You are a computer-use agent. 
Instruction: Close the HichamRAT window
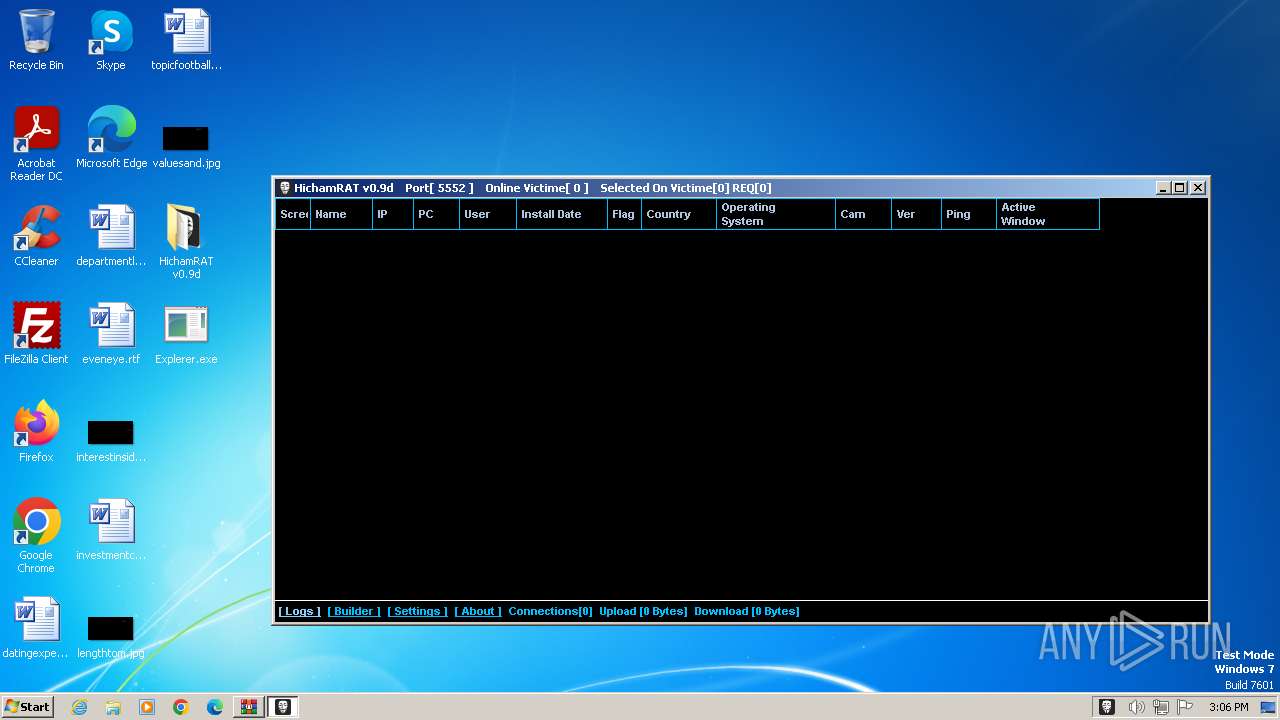pyautogui.click(x=1198, y=188)
